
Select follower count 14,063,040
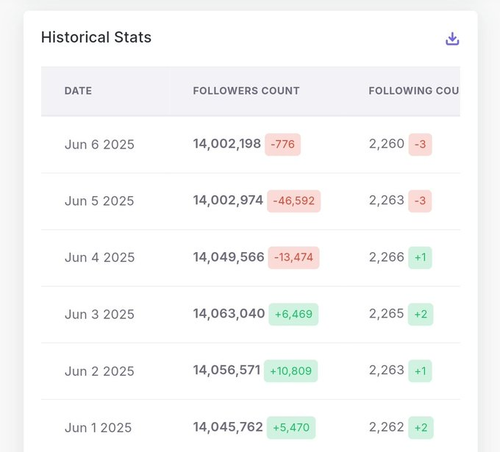click(229, 314)
